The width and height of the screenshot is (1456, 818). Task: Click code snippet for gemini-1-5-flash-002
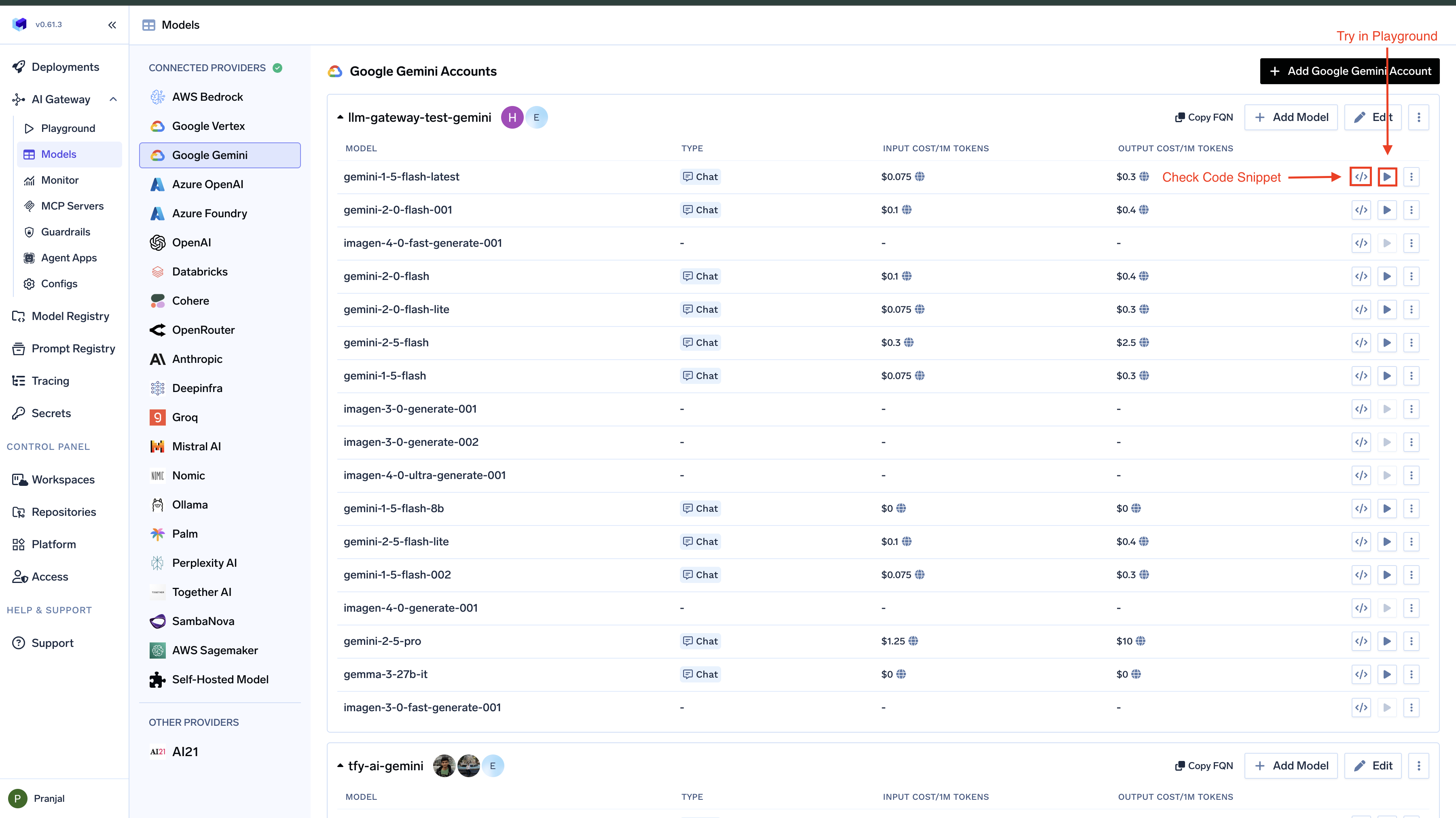click(x=1361, y=575)
